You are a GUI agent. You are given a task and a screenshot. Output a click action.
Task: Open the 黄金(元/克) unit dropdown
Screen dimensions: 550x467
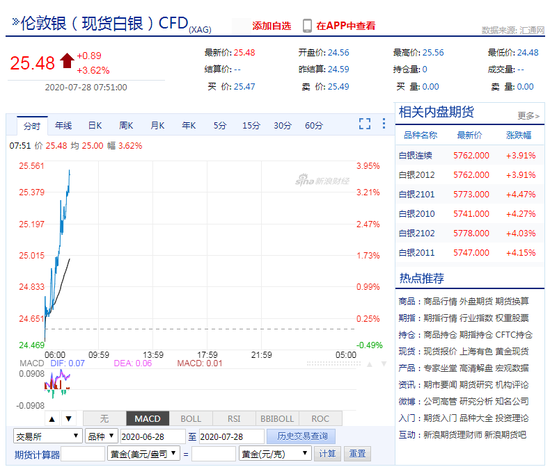[x=275, y=454]
